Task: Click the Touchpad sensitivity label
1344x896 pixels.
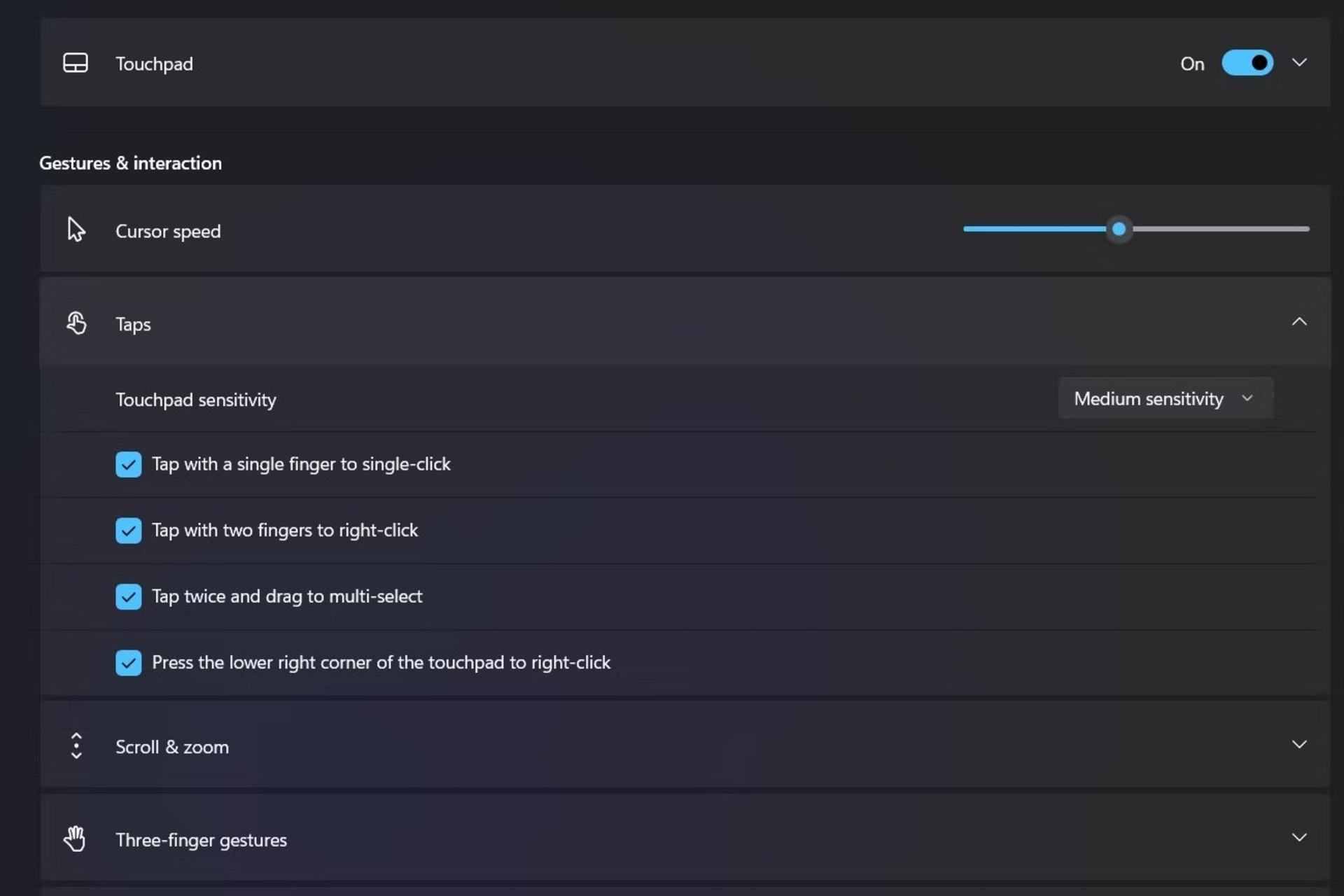Action: (196, 400)
